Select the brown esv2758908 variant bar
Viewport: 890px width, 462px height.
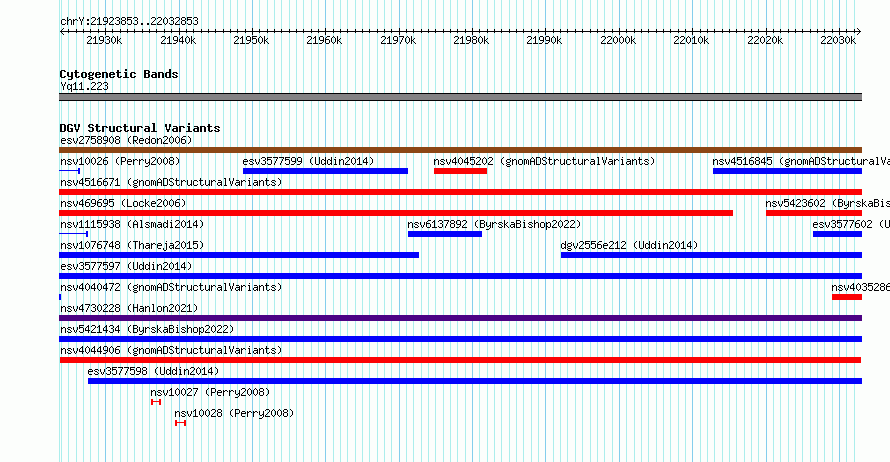point(460,150)
